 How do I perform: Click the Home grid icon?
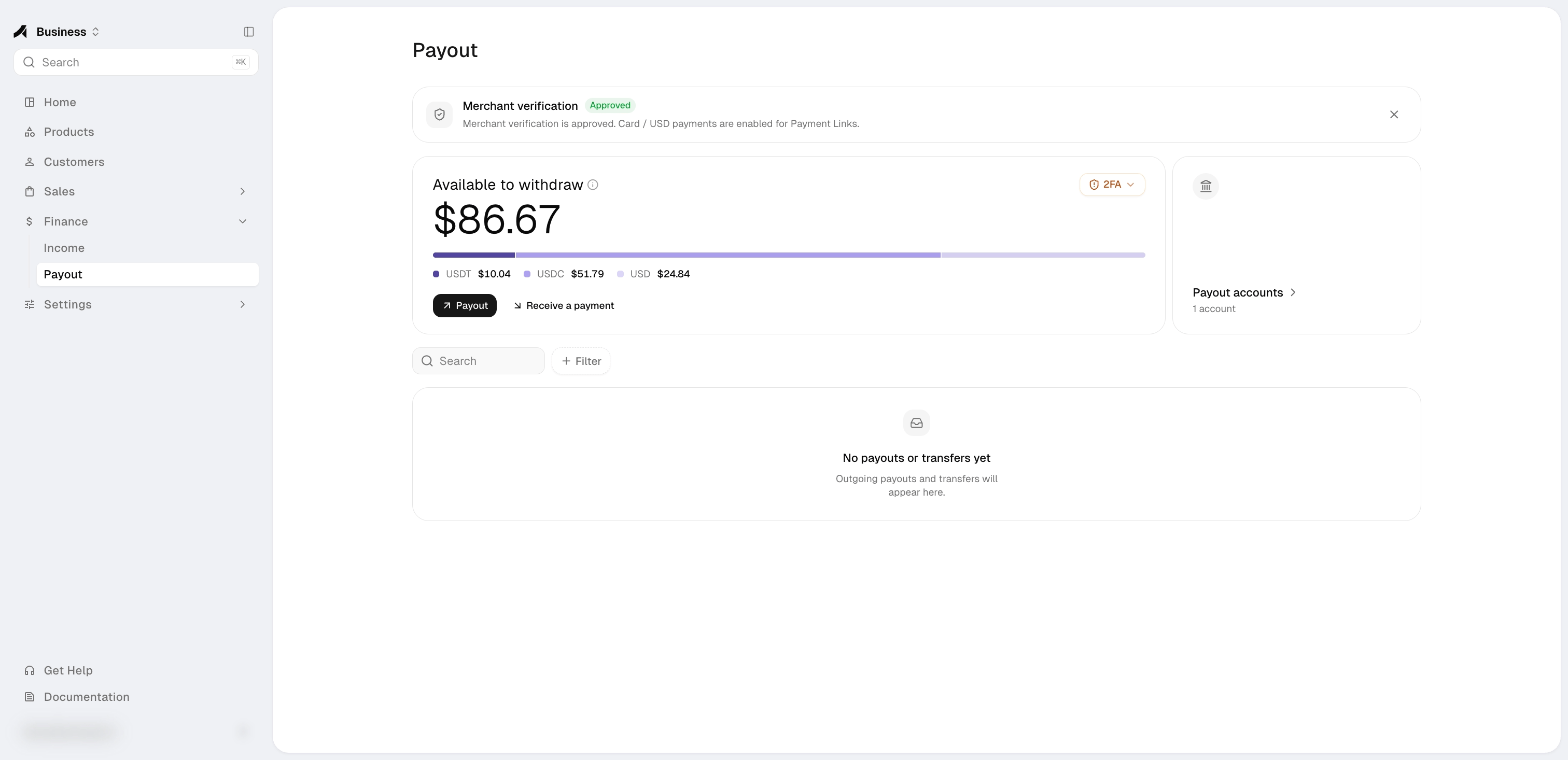(29, 102)
